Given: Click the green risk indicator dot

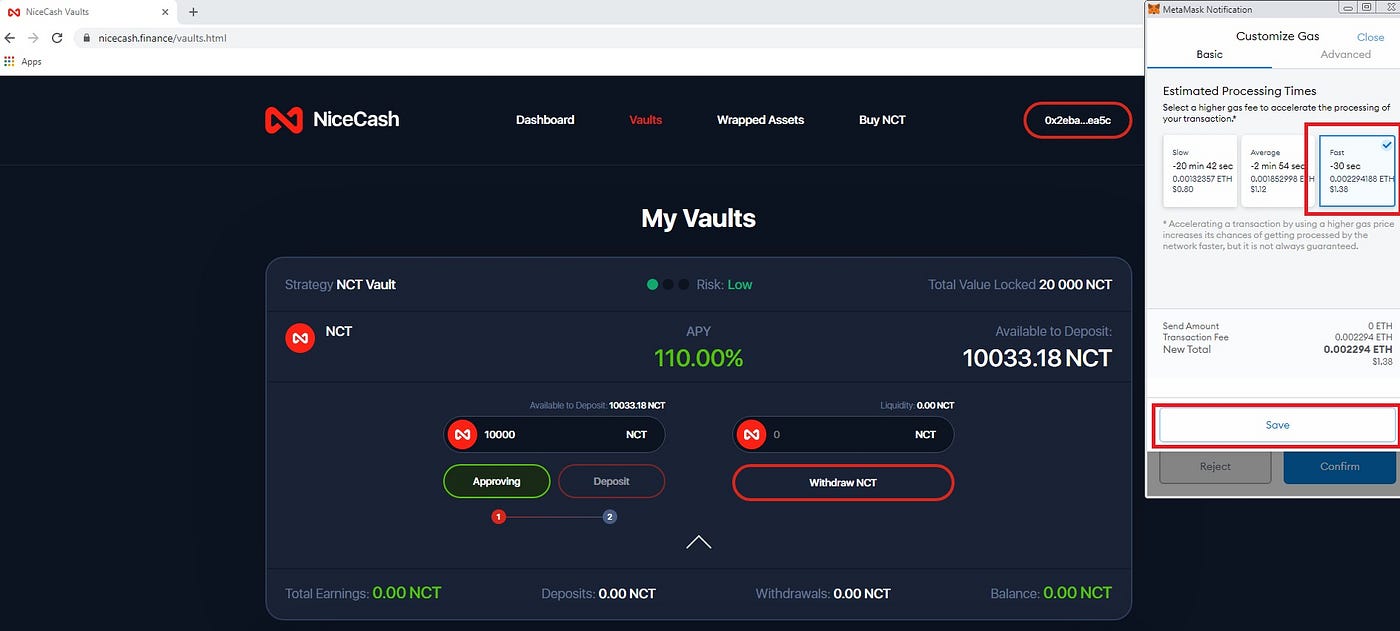Looking at the screenshot, I should [652, 285].
